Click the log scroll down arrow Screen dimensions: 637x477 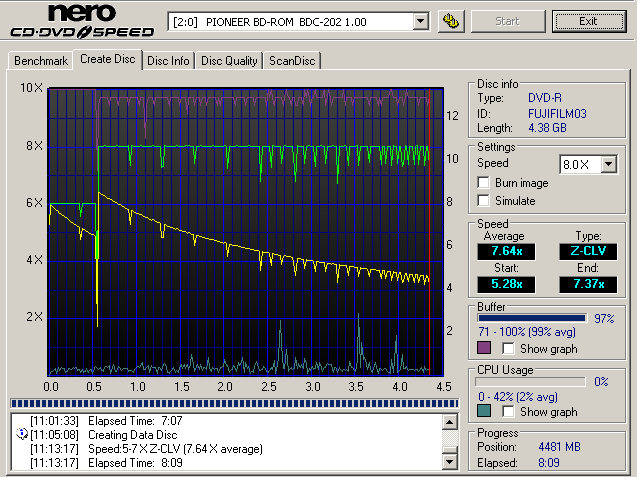click(x=451, y=463)
